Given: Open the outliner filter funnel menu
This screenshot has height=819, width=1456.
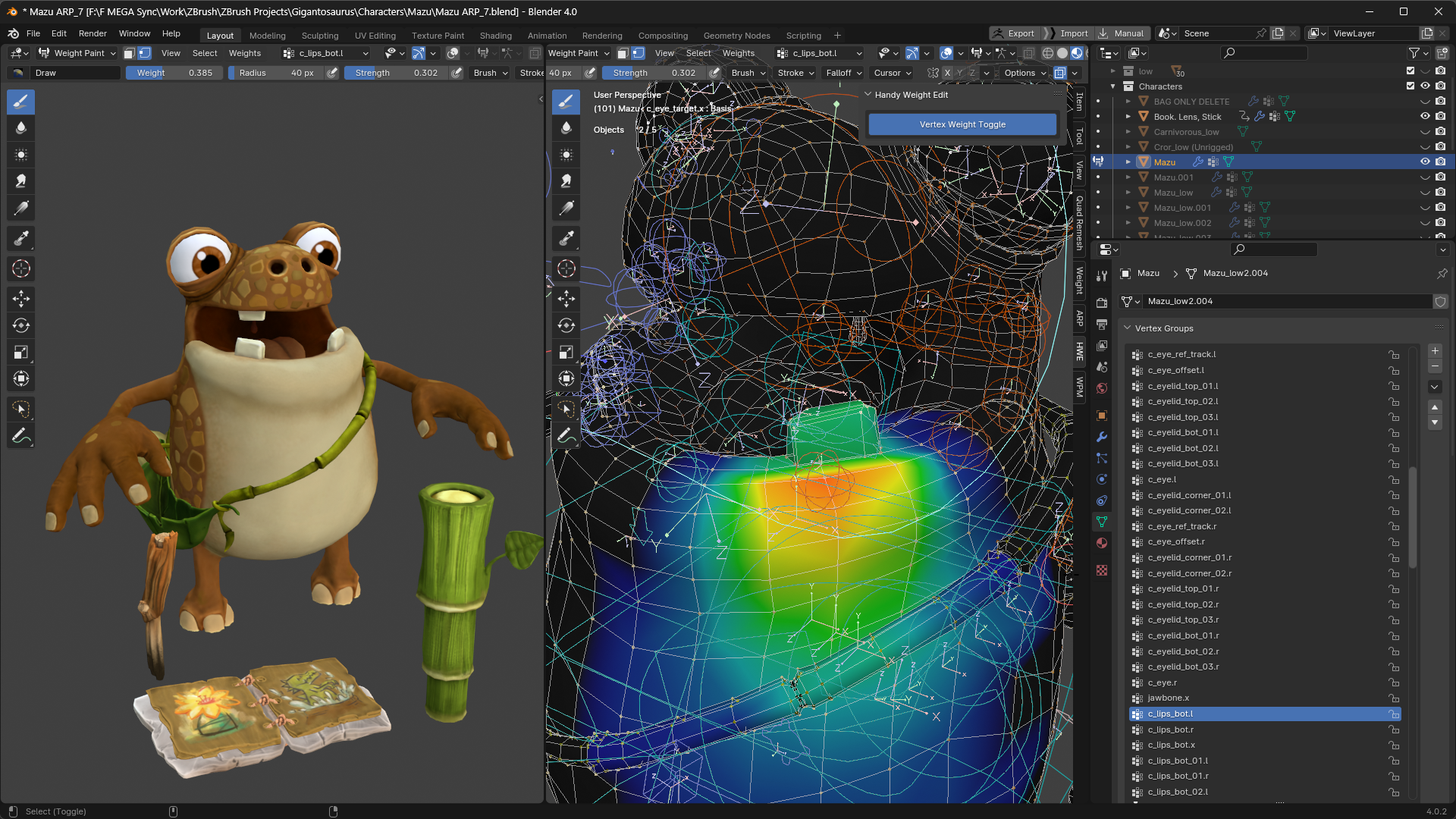Looking at the screenshot, I should click(1418, 53).
